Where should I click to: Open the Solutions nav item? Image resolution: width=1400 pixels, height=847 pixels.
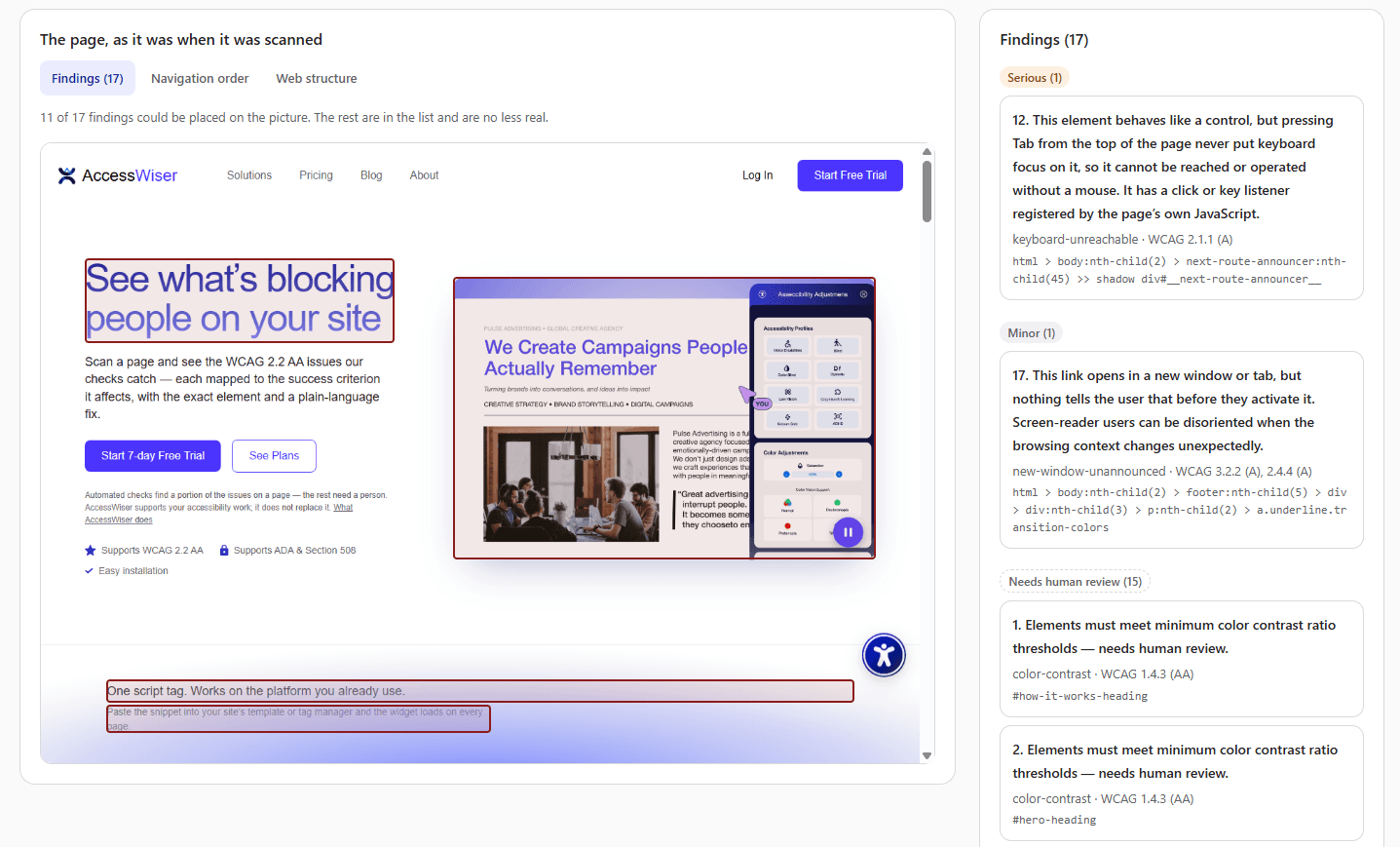(249, 175)
